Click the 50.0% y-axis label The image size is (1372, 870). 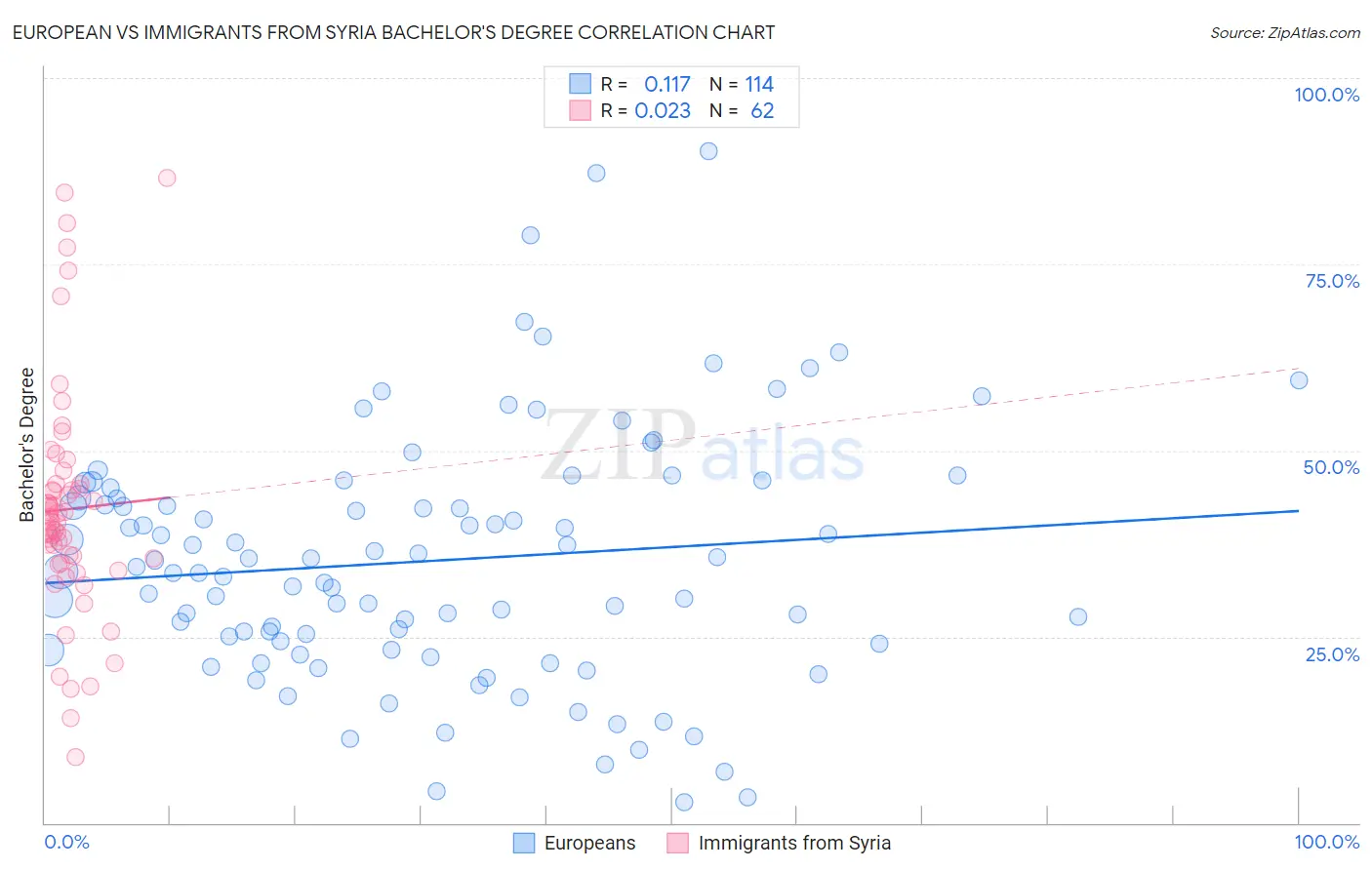(x=1331, y=467)
